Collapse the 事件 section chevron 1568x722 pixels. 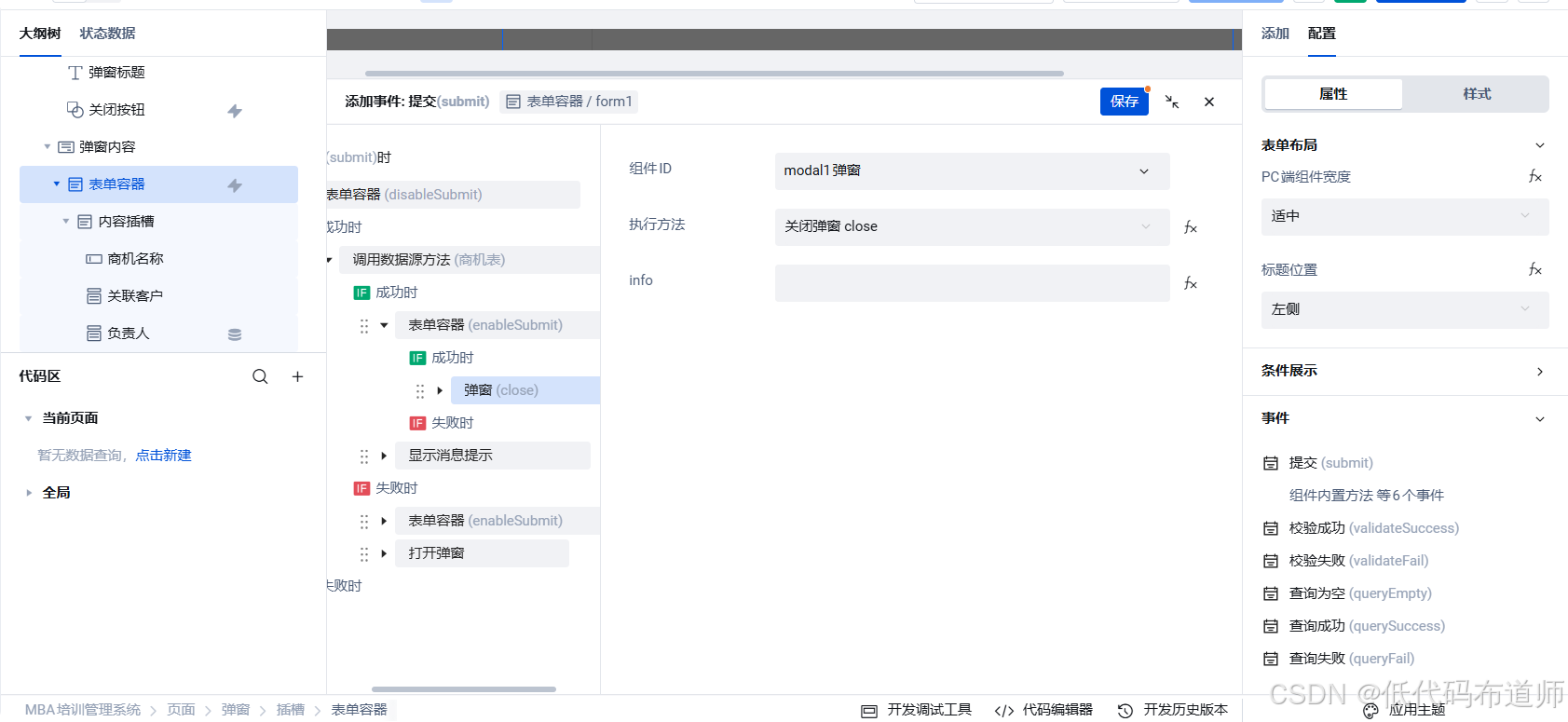[1540, 419]
